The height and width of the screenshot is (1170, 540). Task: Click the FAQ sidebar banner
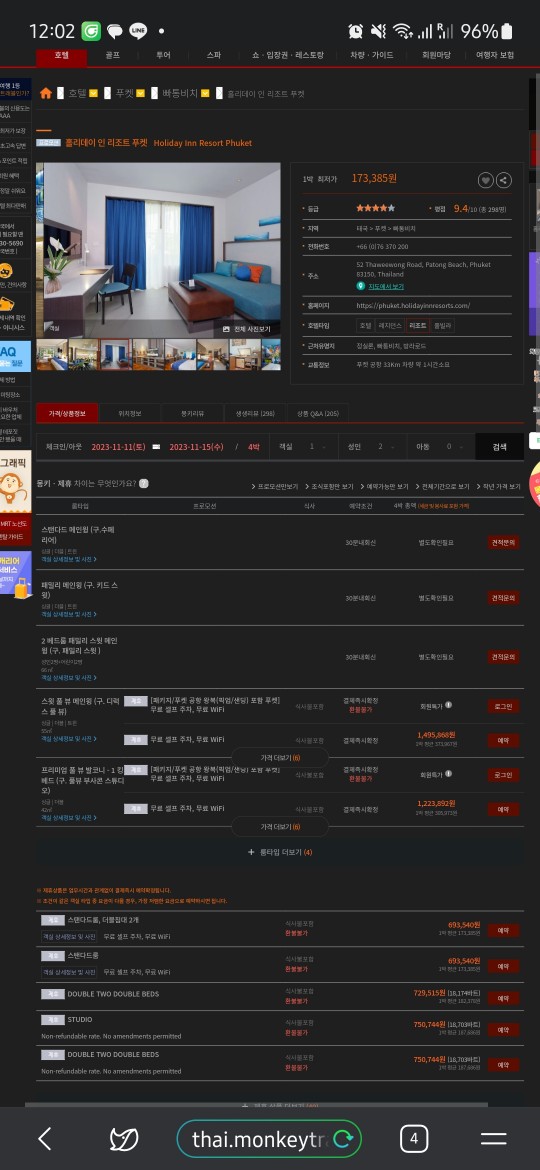[16, 356]
